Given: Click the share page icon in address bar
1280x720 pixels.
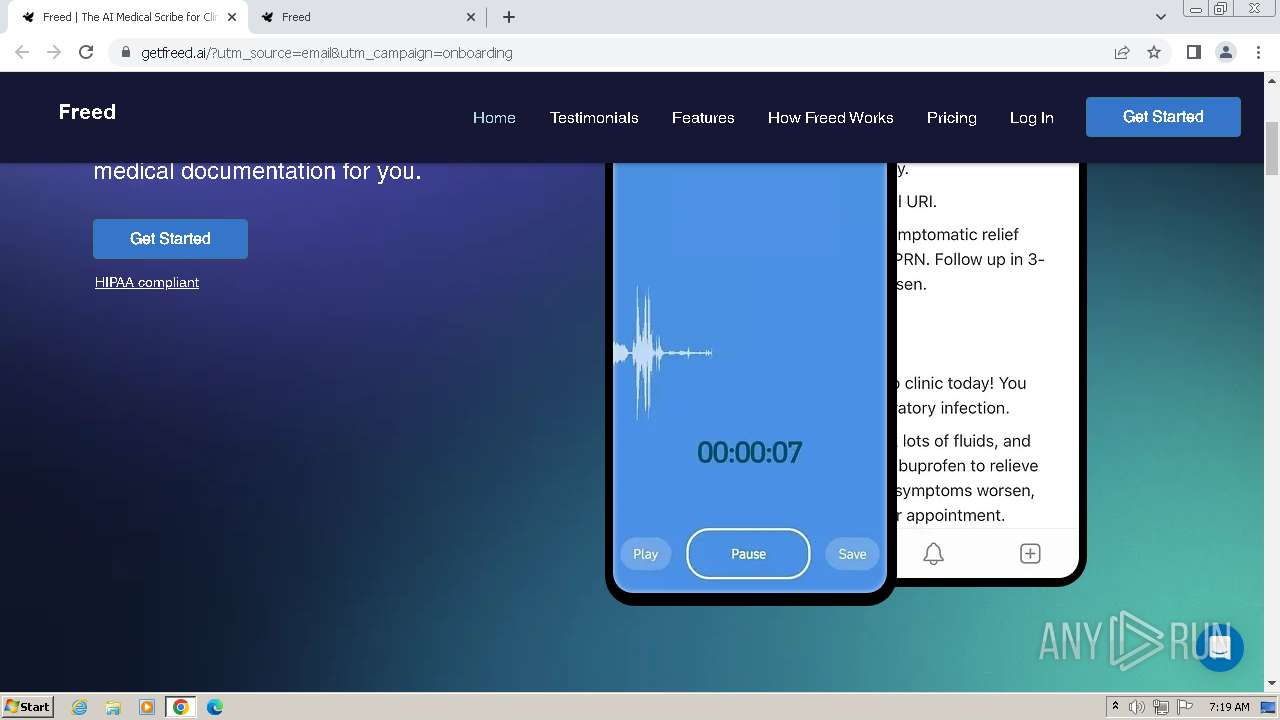Looking at the screenshot, I should pyautogui.click(x=1122, y=53).
